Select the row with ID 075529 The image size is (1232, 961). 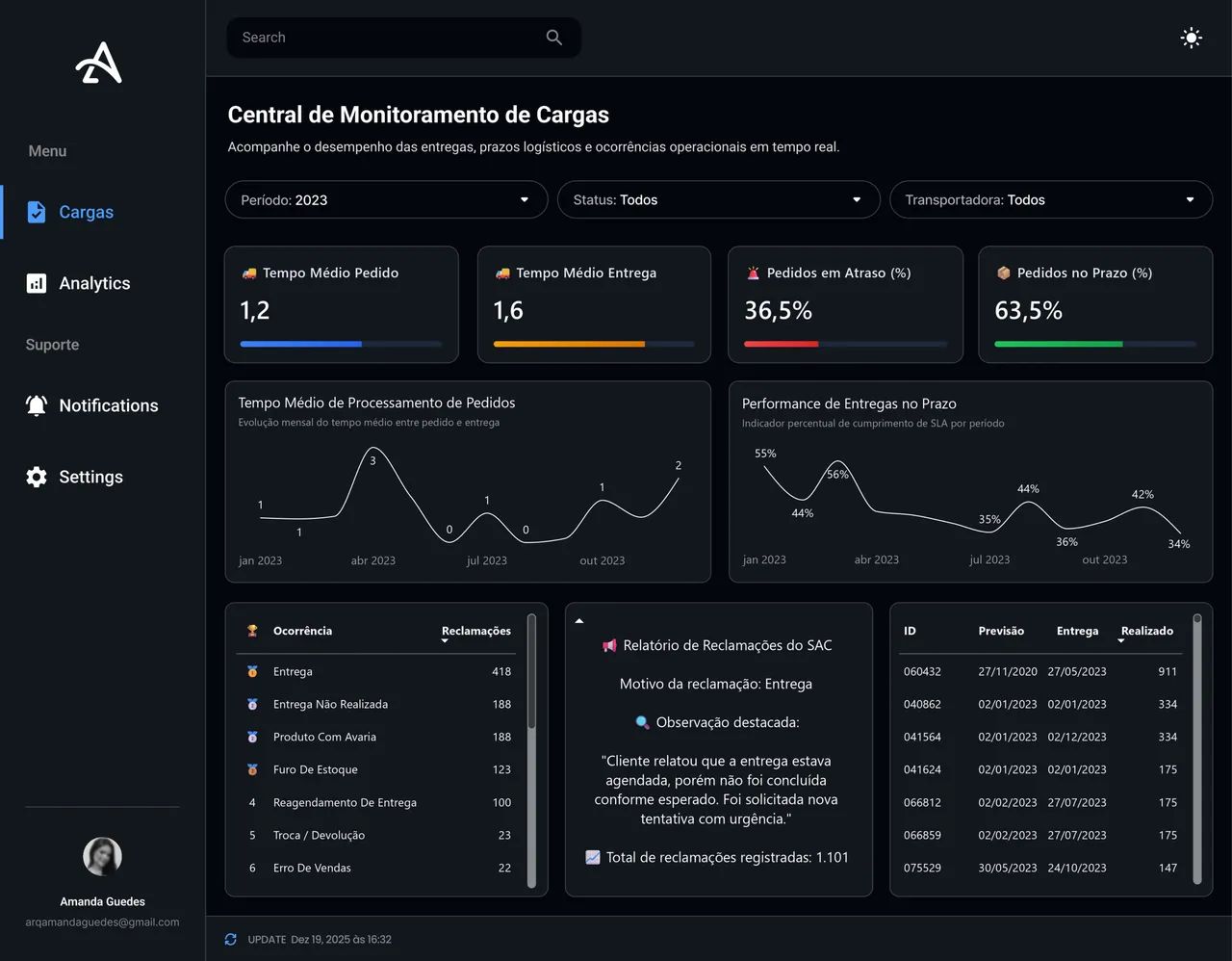[x=1040, y=868]
